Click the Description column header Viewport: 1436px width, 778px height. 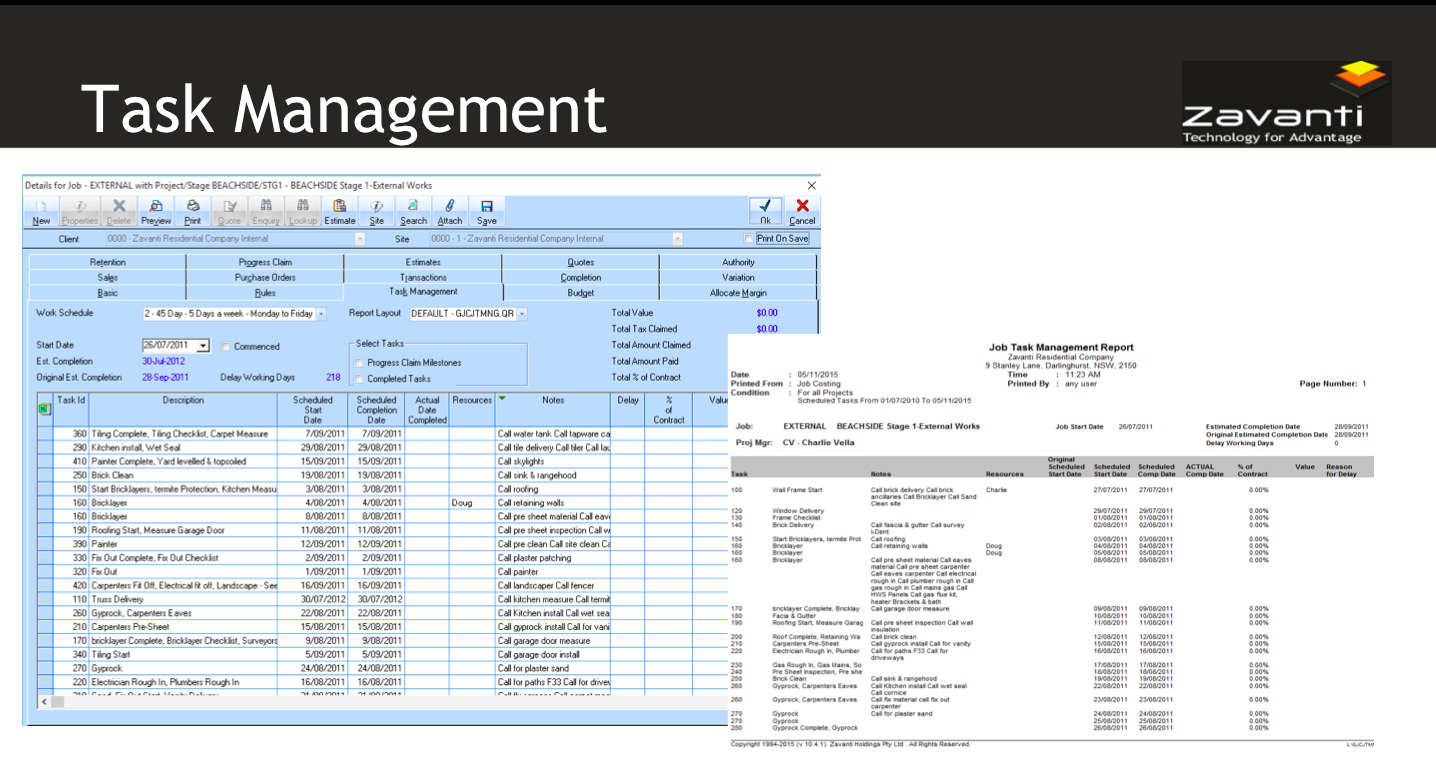183,409
